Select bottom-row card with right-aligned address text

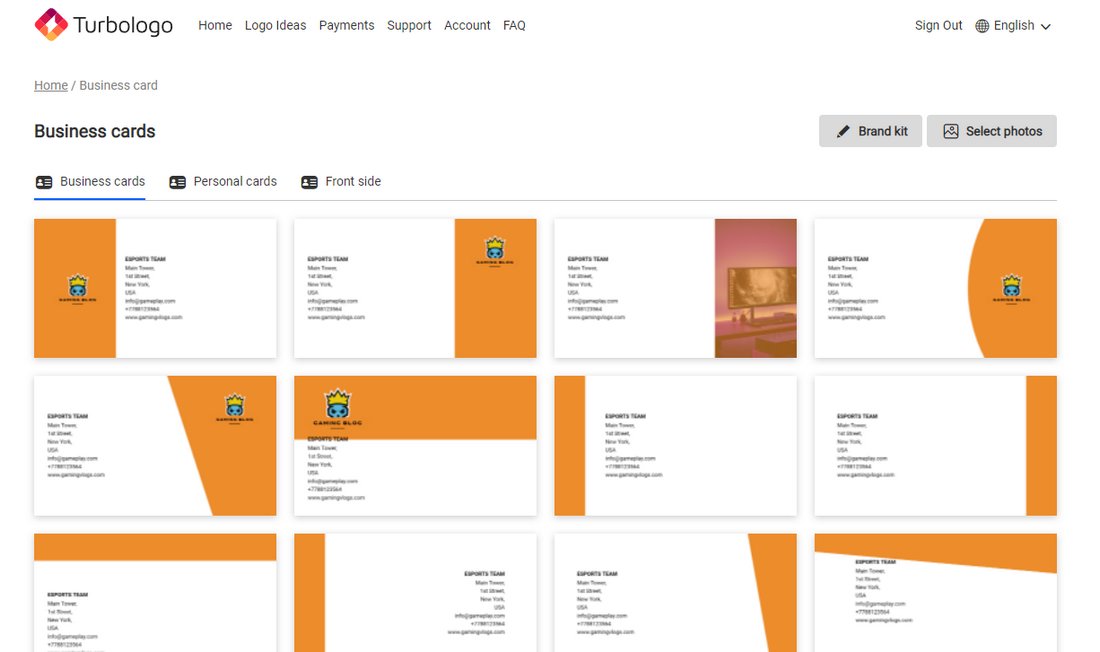(x=415, y=593)
